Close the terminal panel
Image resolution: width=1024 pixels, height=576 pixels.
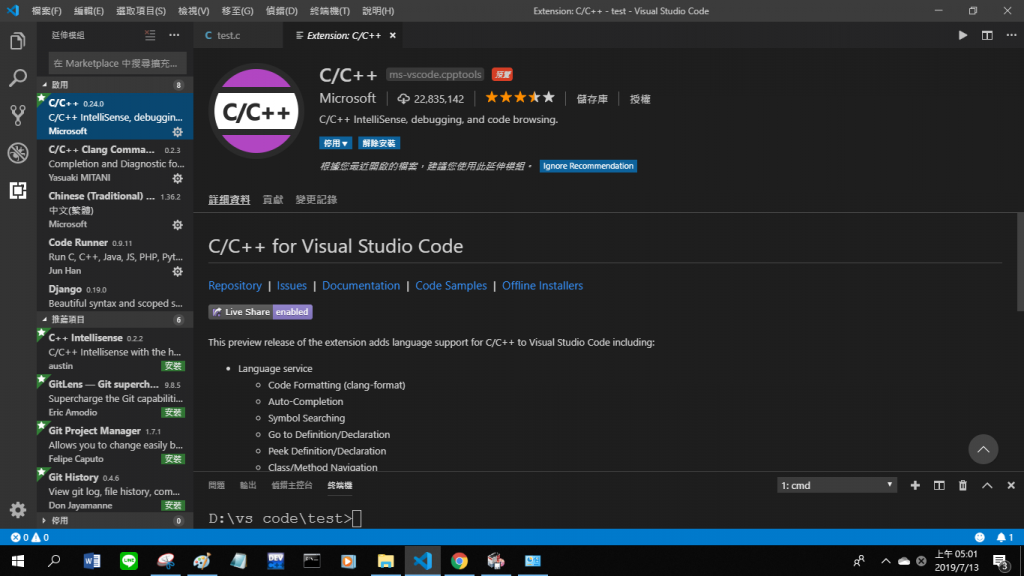(1011, 485)
